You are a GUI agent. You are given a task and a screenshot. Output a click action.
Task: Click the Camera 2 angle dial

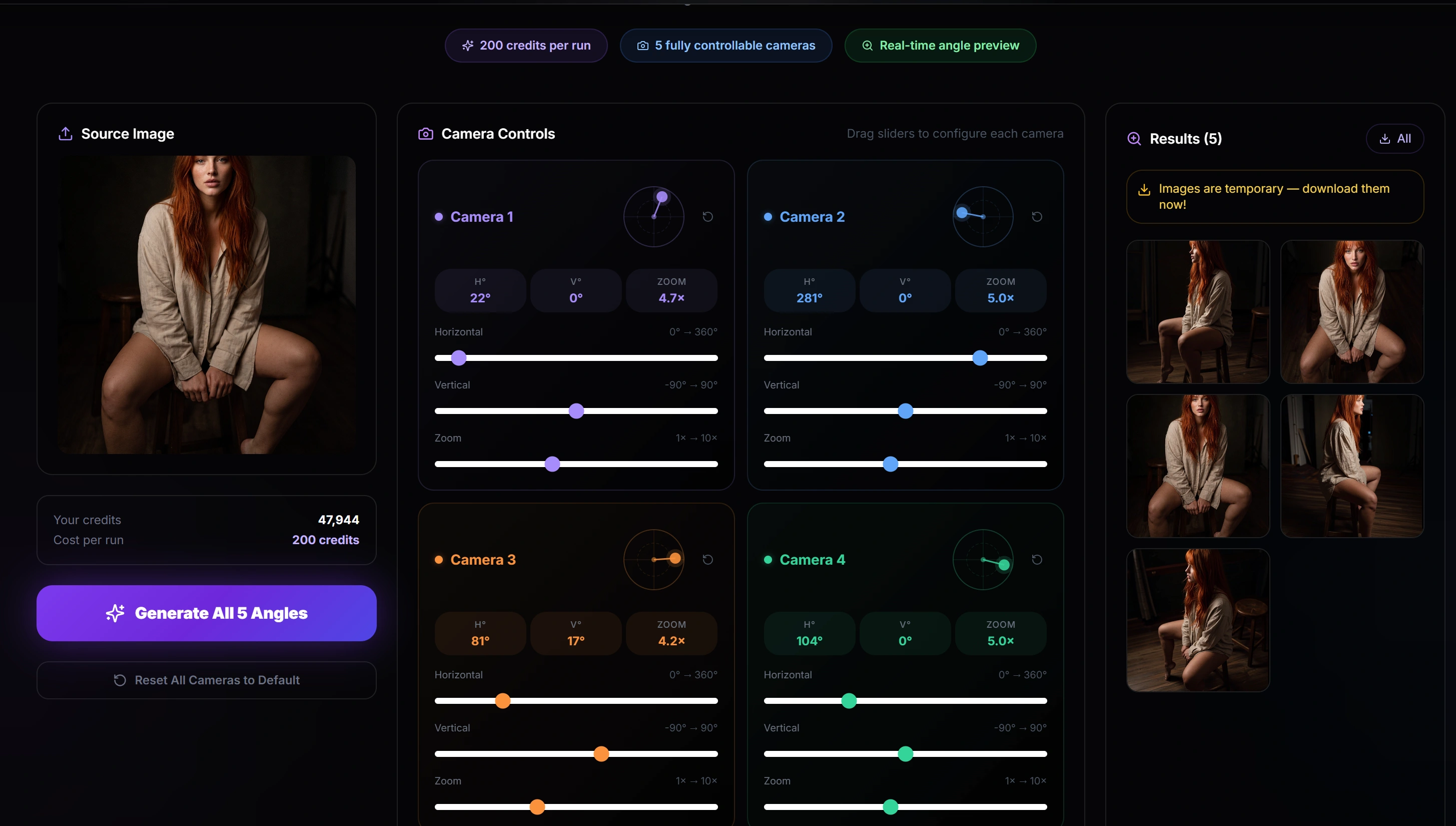983,217
